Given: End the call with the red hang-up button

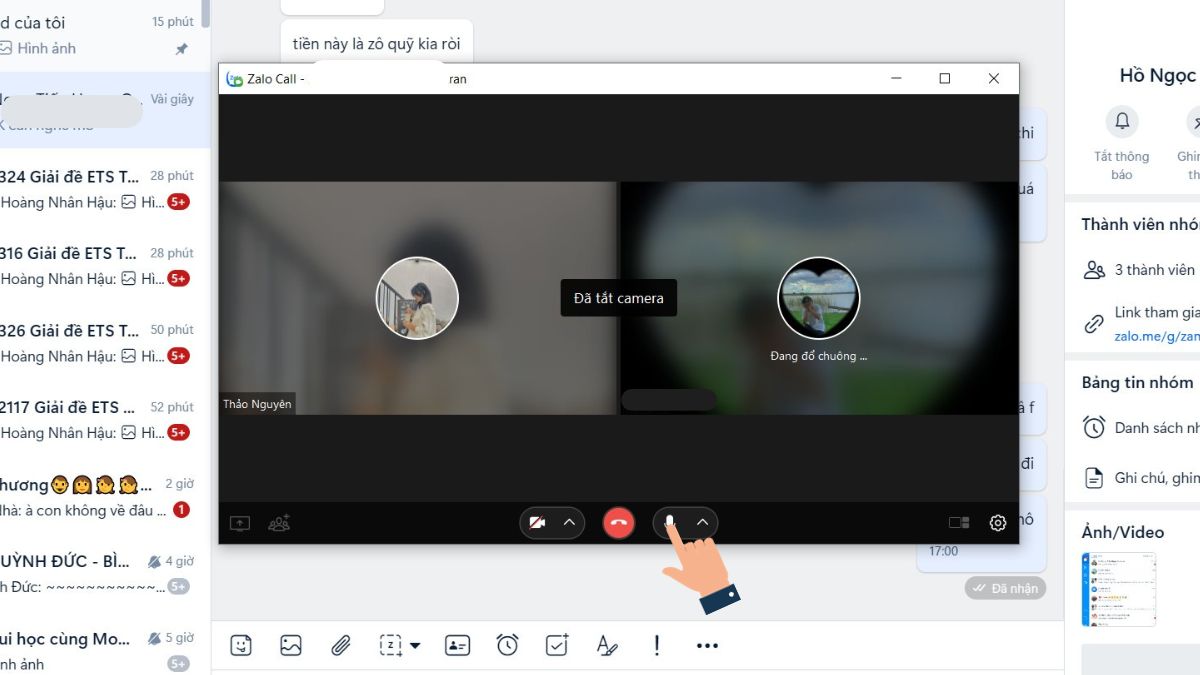Looking at the screenshot, I should pyautogui.click(x=619, y=523).
